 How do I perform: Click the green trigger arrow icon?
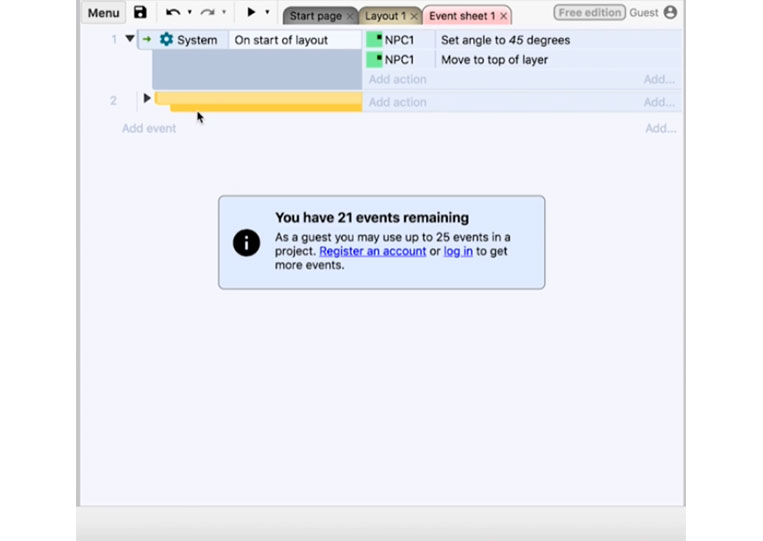tap(146, 39)
